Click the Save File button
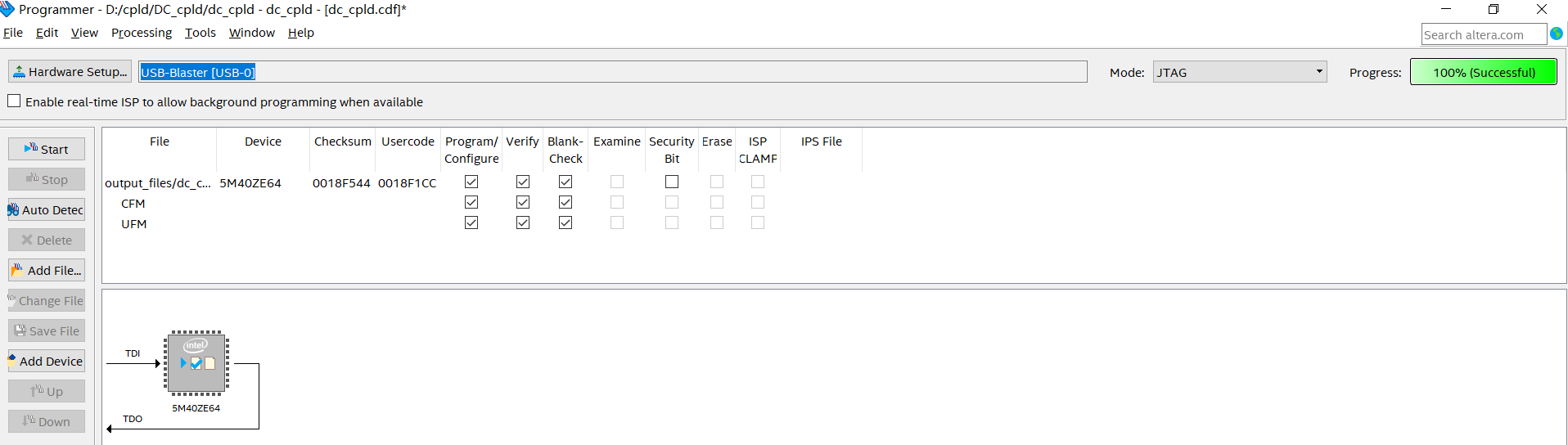Image resolution: width=1568 pixels, height=445 pixels. (47, 330)
